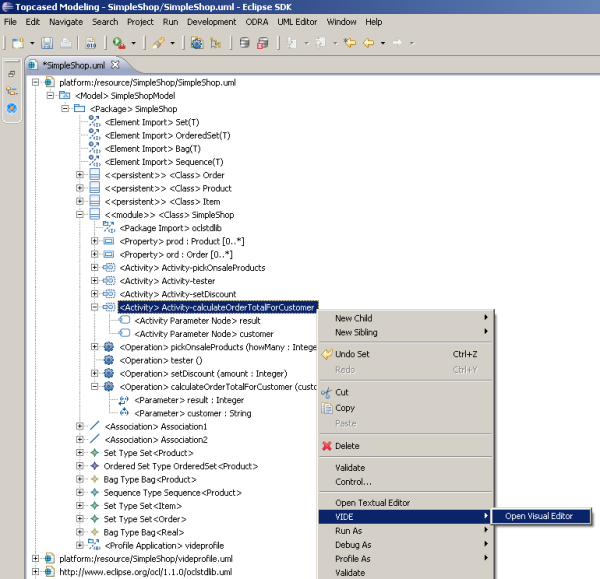600x579 pixels.
Task: Close the SimpleShop.uml editor tab
Action: point(115,65)
